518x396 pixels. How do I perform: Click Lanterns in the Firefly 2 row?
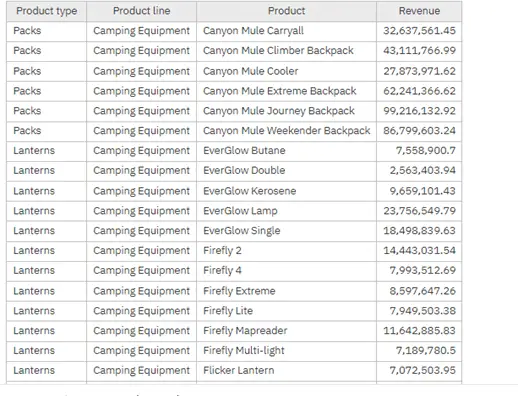[34, 251]
